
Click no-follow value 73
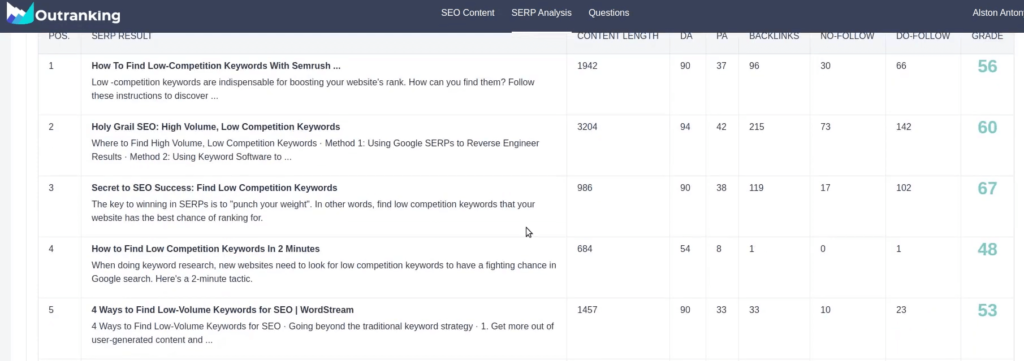tap(825, 127)
